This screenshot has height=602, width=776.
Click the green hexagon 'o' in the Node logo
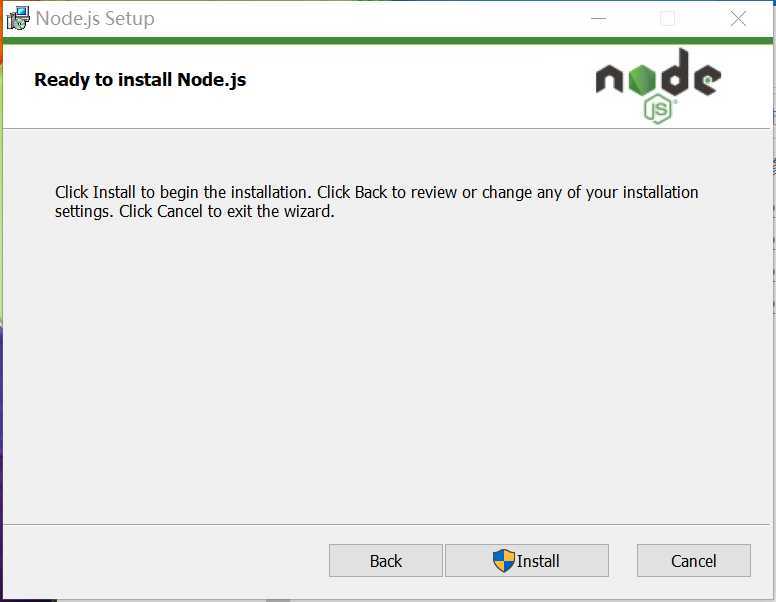point(641,79)
